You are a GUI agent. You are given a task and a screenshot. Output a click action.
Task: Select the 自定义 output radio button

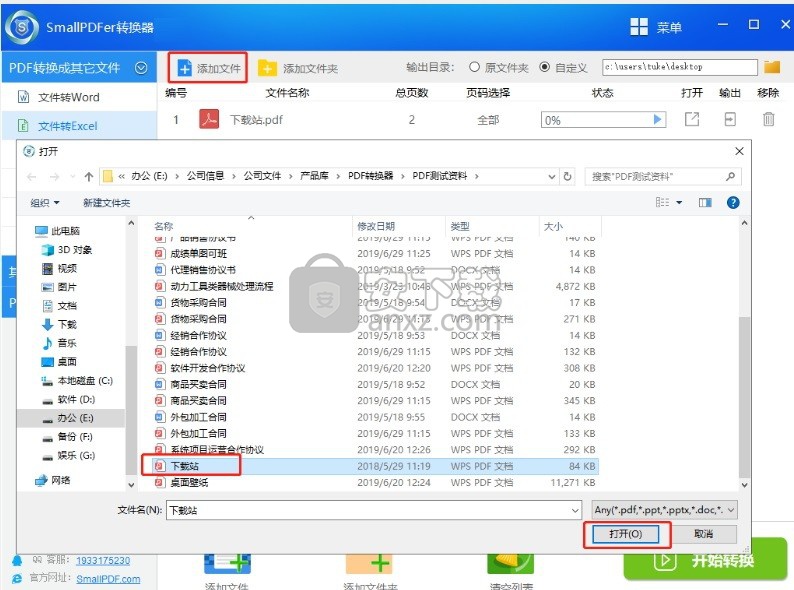tap(544, 67)
